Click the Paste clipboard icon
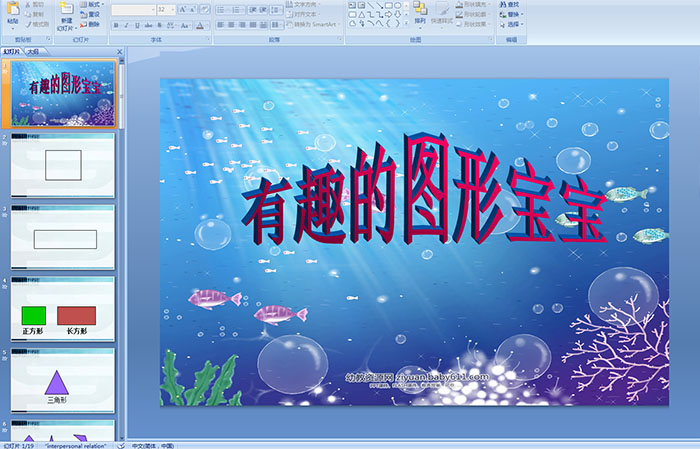 [13, 8]
